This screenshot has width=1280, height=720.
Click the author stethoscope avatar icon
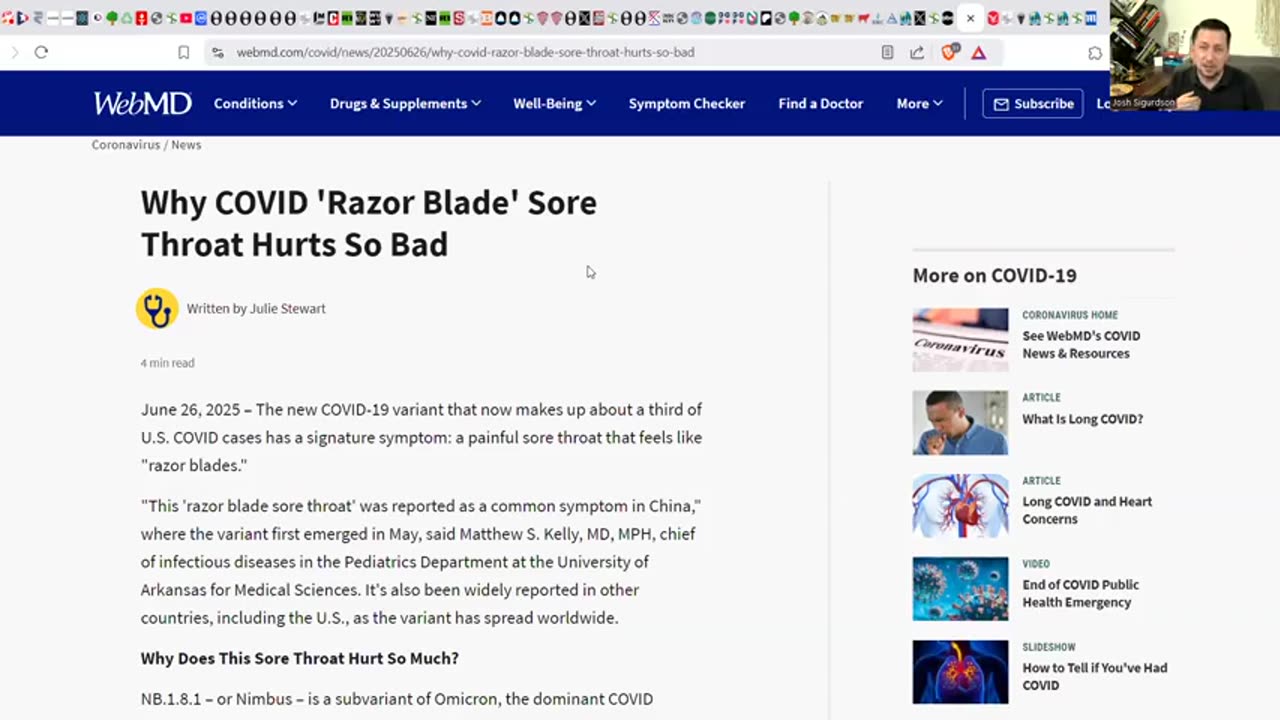[x=157, y=309]
